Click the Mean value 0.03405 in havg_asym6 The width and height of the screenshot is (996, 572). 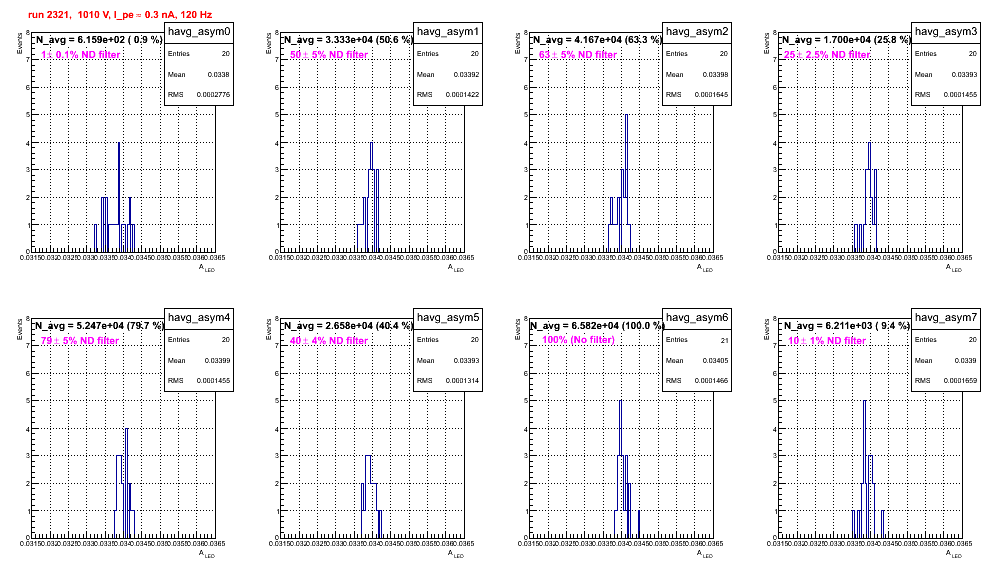tap(715, 360)
